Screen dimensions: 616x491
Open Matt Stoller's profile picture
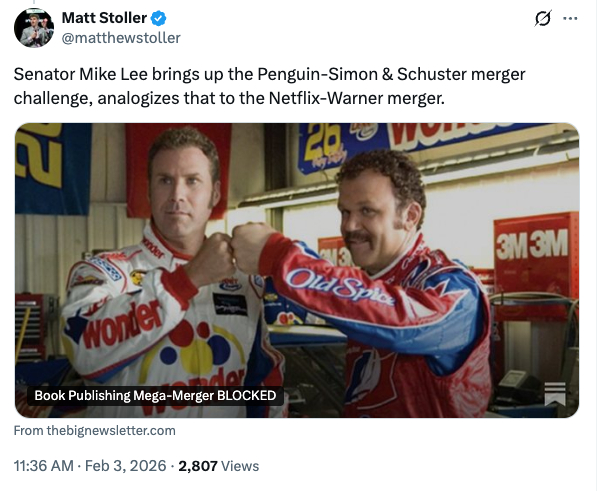coord(34,28)
